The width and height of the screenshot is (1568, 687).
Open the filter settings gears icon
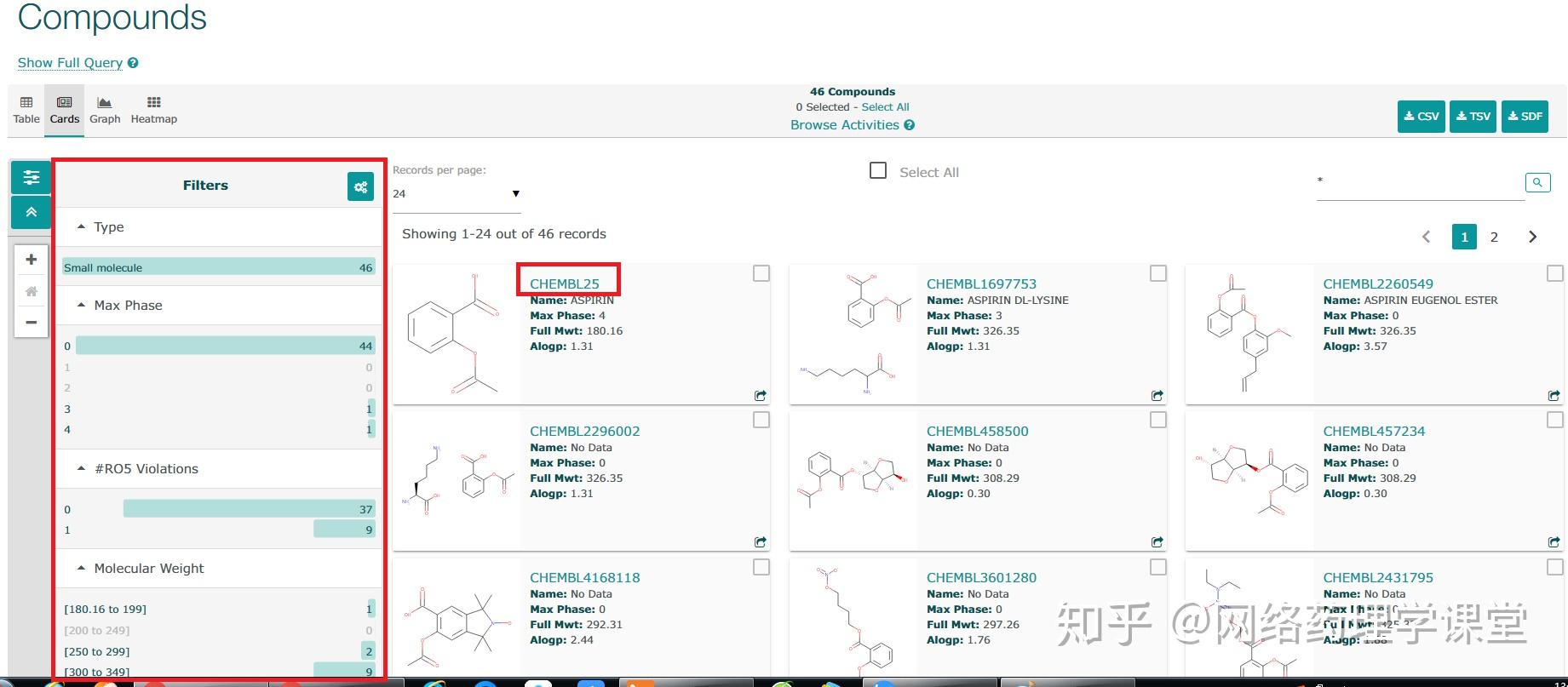[x=360, y=186]
